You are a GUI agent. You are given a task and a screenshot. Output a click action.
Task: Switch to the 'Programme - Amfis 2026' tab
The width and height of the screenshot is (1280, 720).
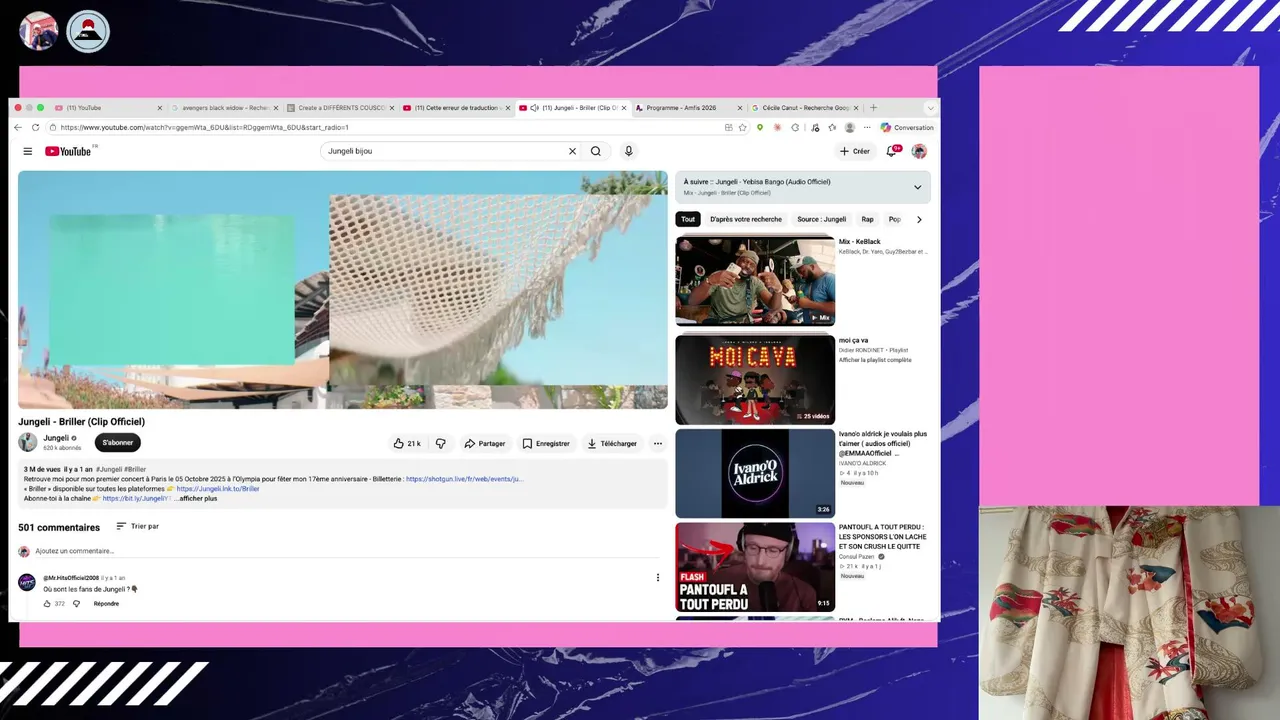click(x=689, y=107)
